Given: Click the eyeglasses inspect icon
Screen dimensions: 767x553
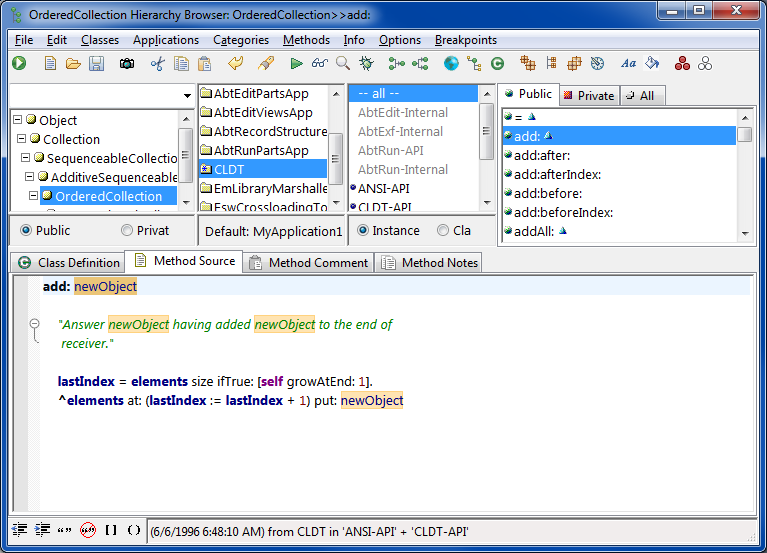Looking at the screenshot, I should [x=319, y=64].
